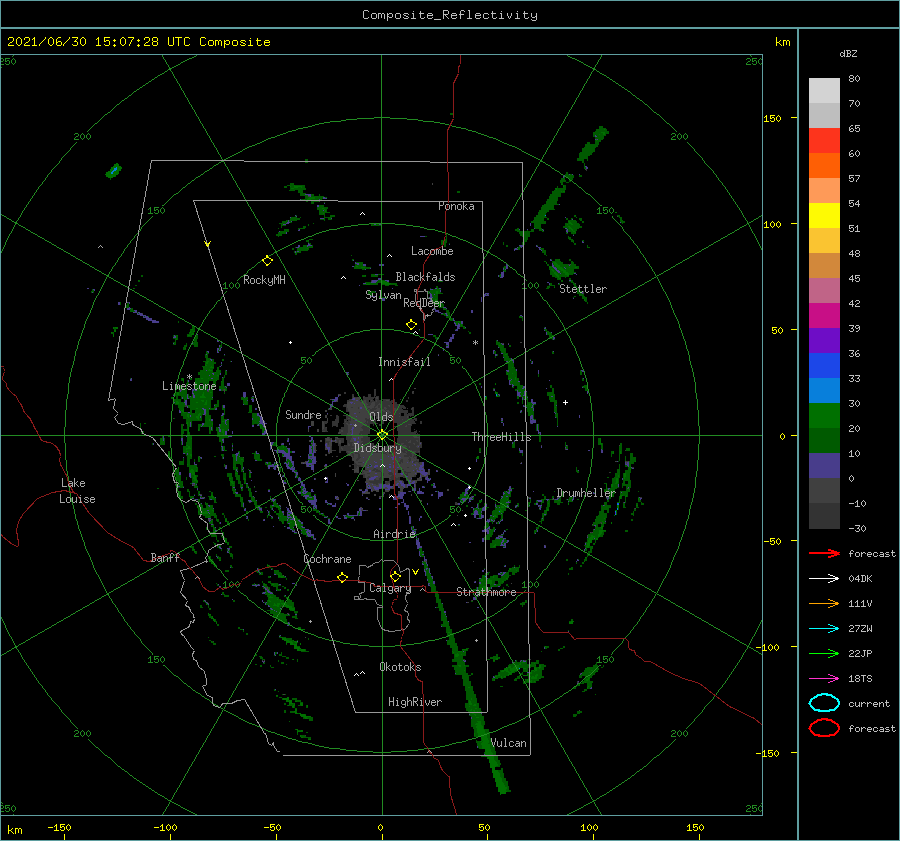The image size is (900, 841).
Task: Click the white plus marker east of ThreeHills
Action: [565, 402]
